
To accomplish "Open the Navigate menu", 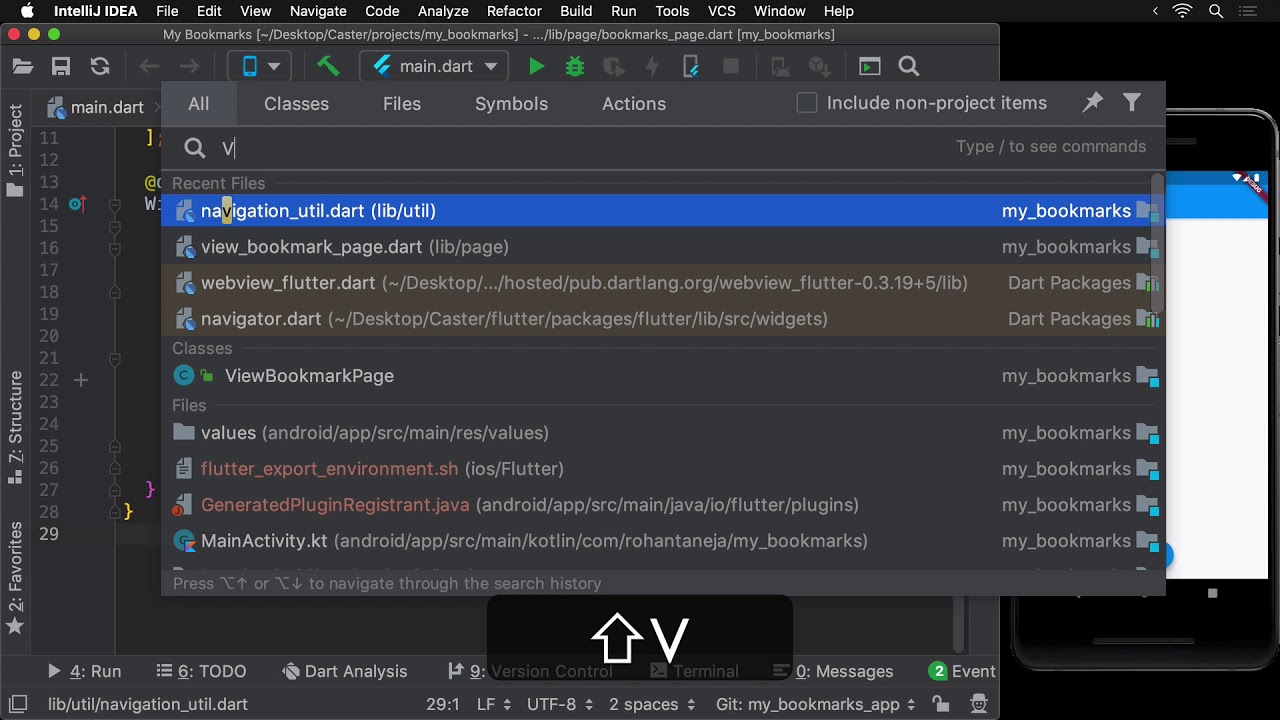I will (318, 11).
